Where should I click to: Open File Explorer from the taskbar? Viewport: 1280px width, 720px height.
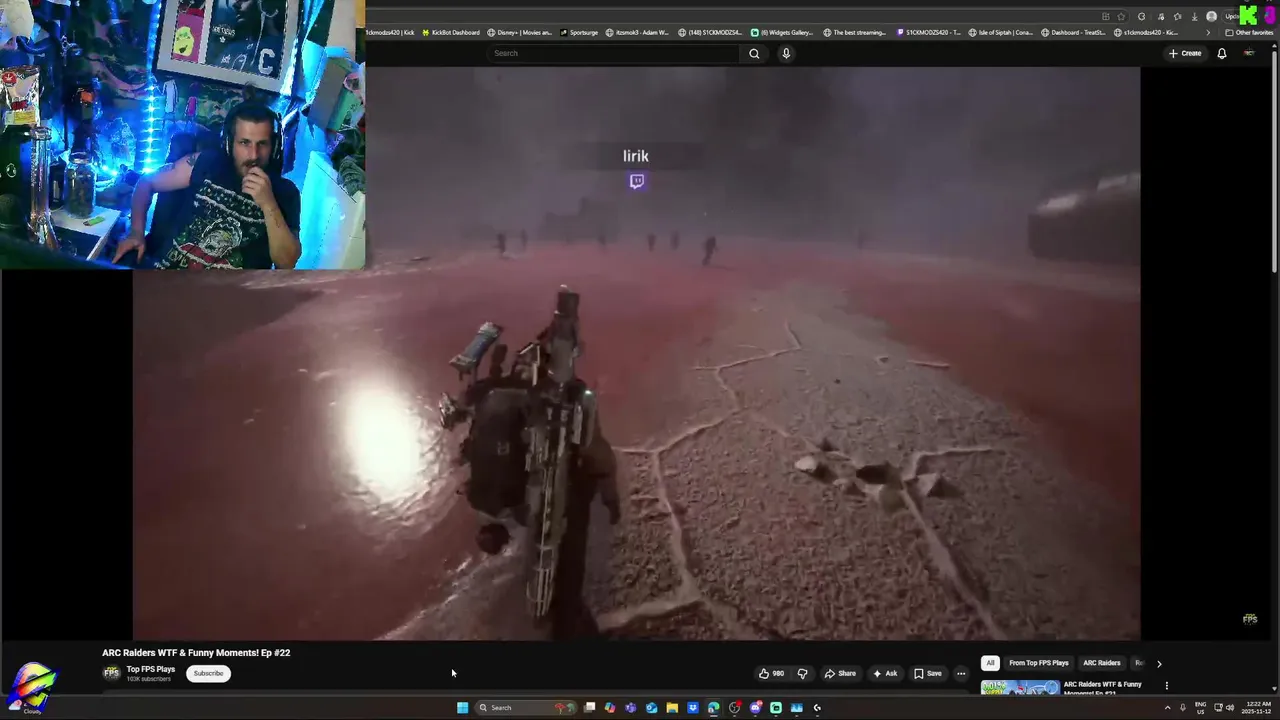(x=672, y=708)
